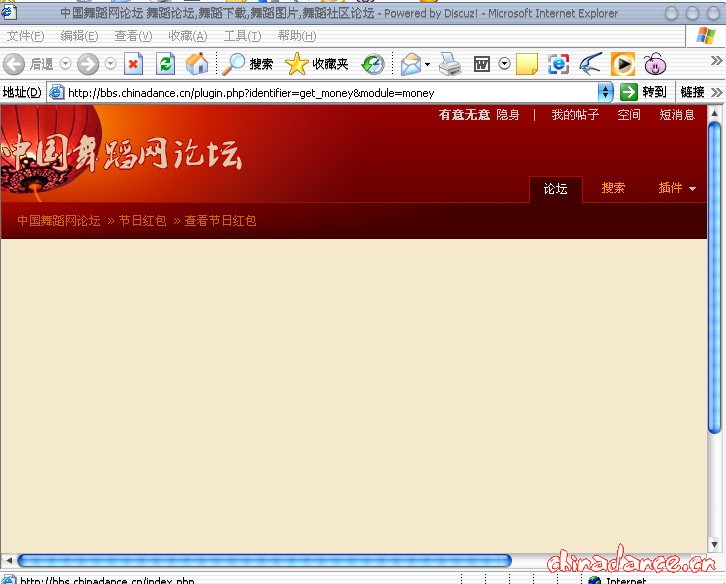The image size is (726, 584).
Task: Open Favorites (收藏夹) star button
Action: click(x=317, y=64)
